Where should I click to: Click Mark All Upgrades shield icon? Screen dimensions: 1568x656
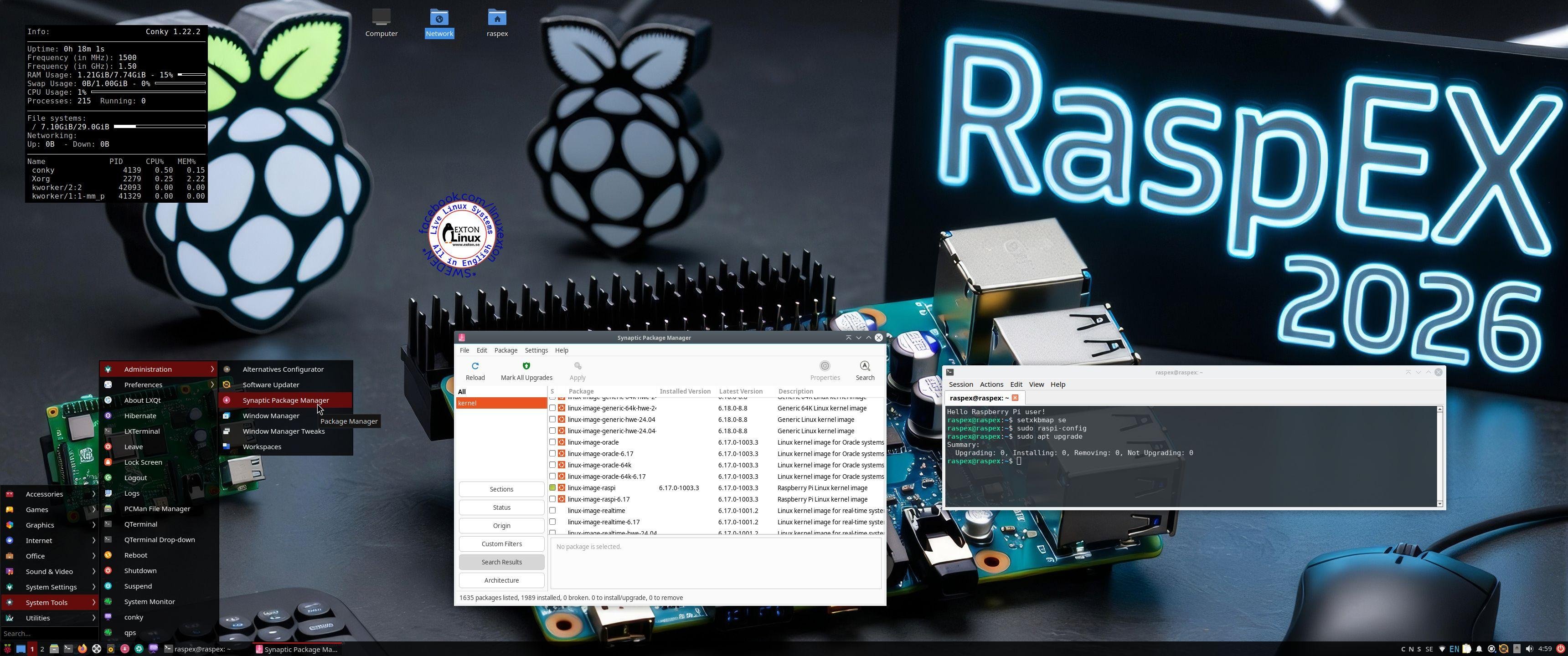[526, 366]
